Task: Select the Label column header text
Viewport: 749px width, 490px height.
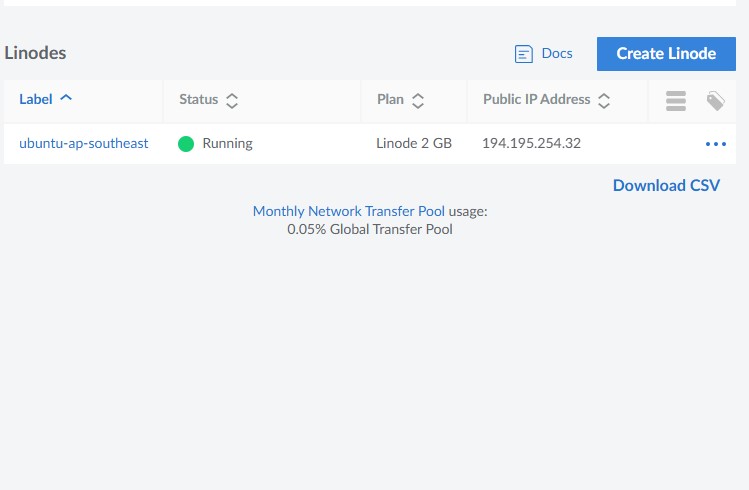Action: pos(36,99)
